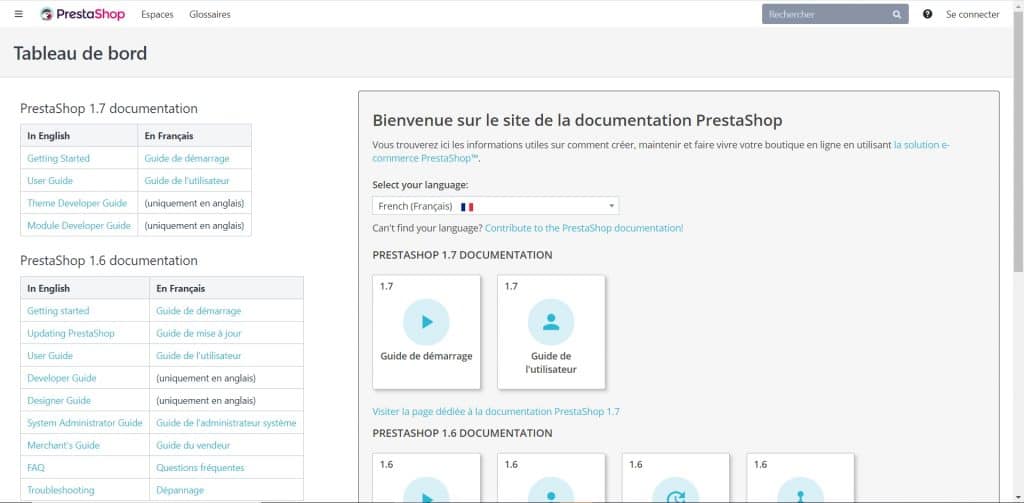Image resolution: width=1024 pixels, height=503 pixels.
Task: Open 'Contribute to the PrestaShop documentation!' link
Action: point(584,228)
